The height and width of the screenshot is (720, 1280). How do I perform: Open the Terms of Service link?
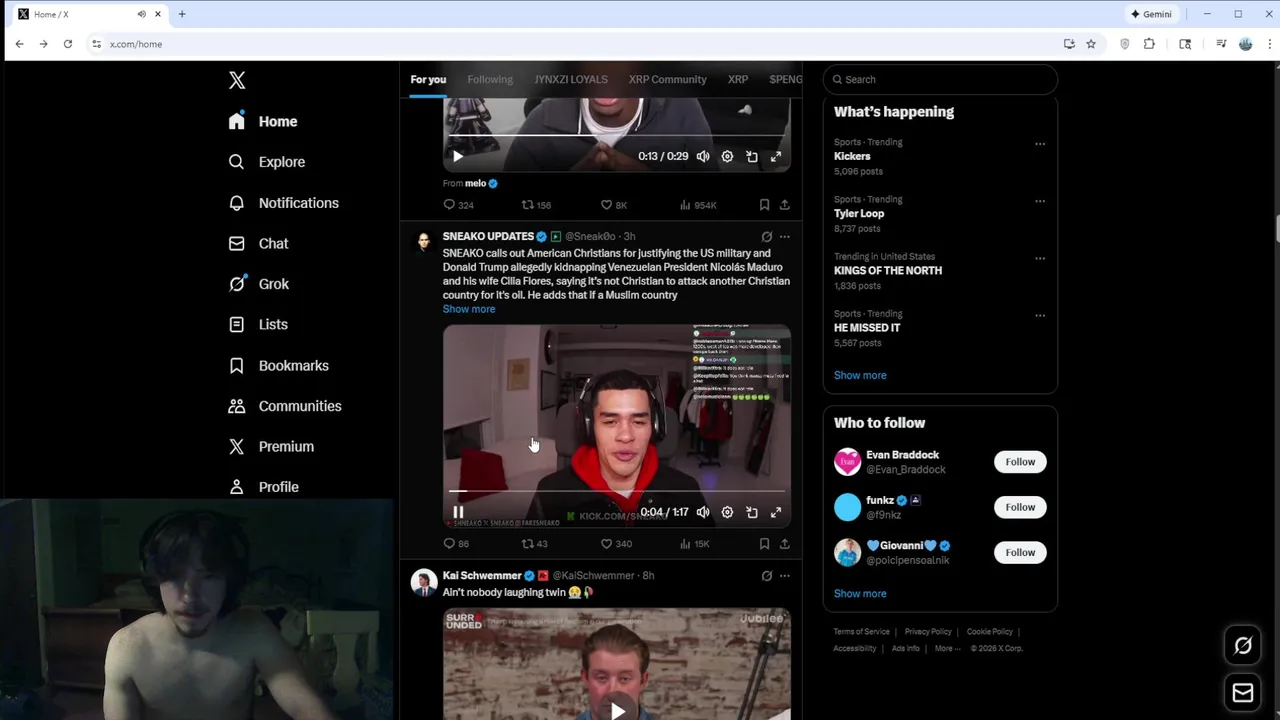click(861, 632)
